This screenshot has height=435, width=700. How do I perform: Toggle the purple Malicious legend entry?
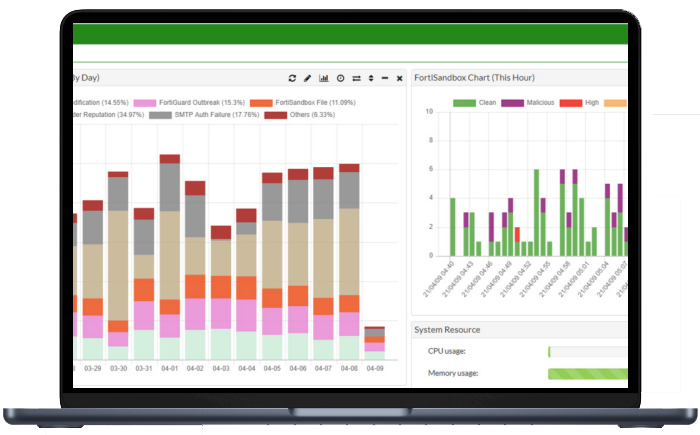pos(528,103)
